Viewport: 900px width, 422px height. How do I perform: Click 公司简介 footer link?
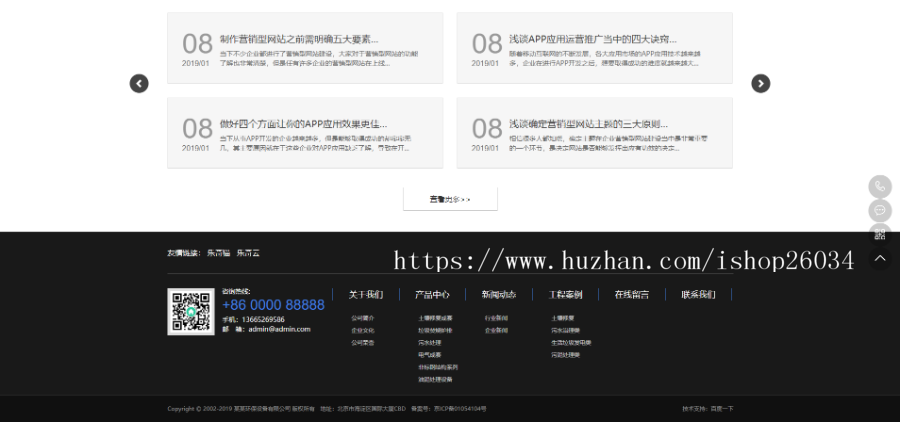click(x=363, y=318)
